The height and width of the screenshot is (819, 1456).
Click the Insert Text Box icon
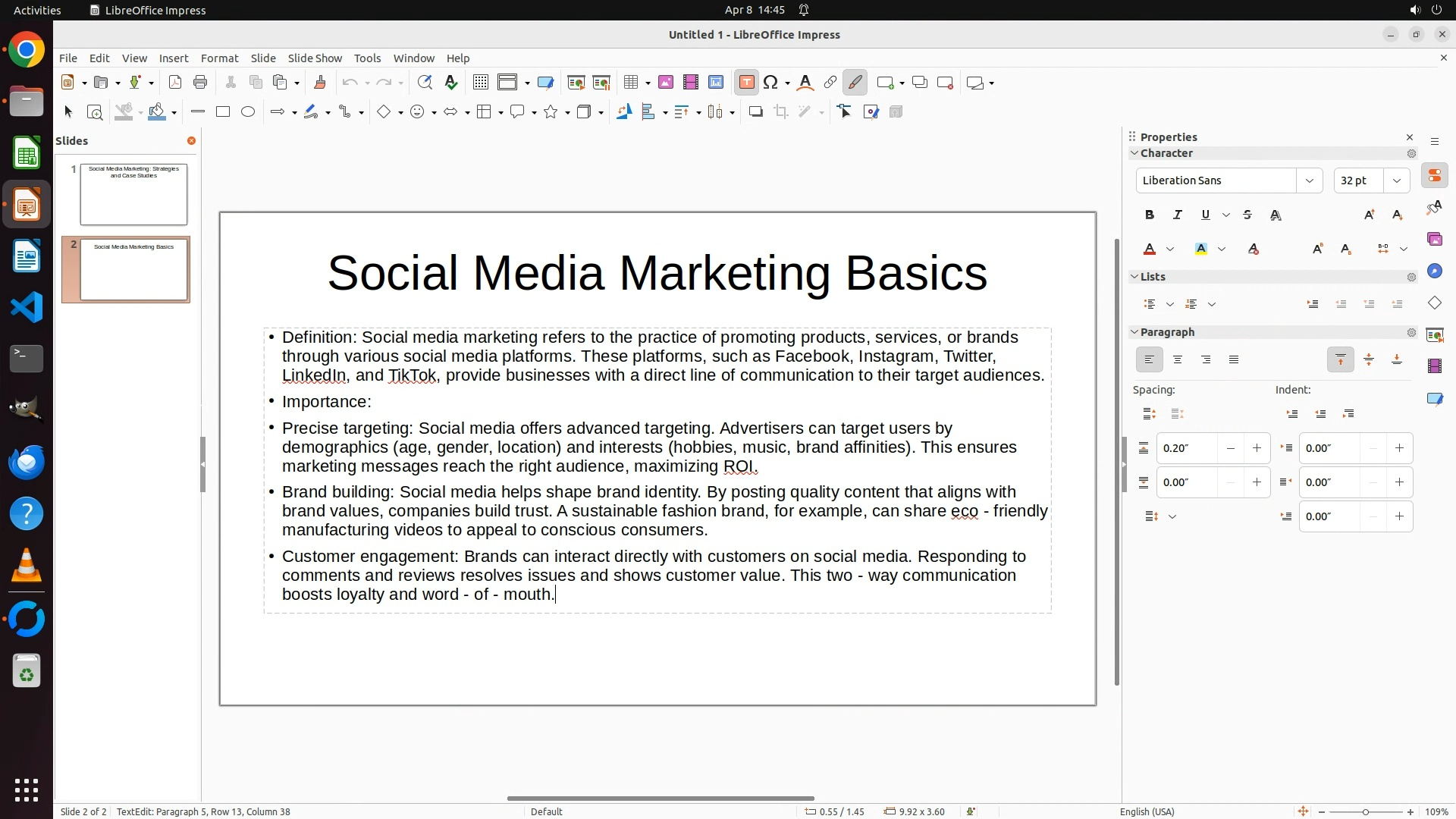[x=746, y=83]
